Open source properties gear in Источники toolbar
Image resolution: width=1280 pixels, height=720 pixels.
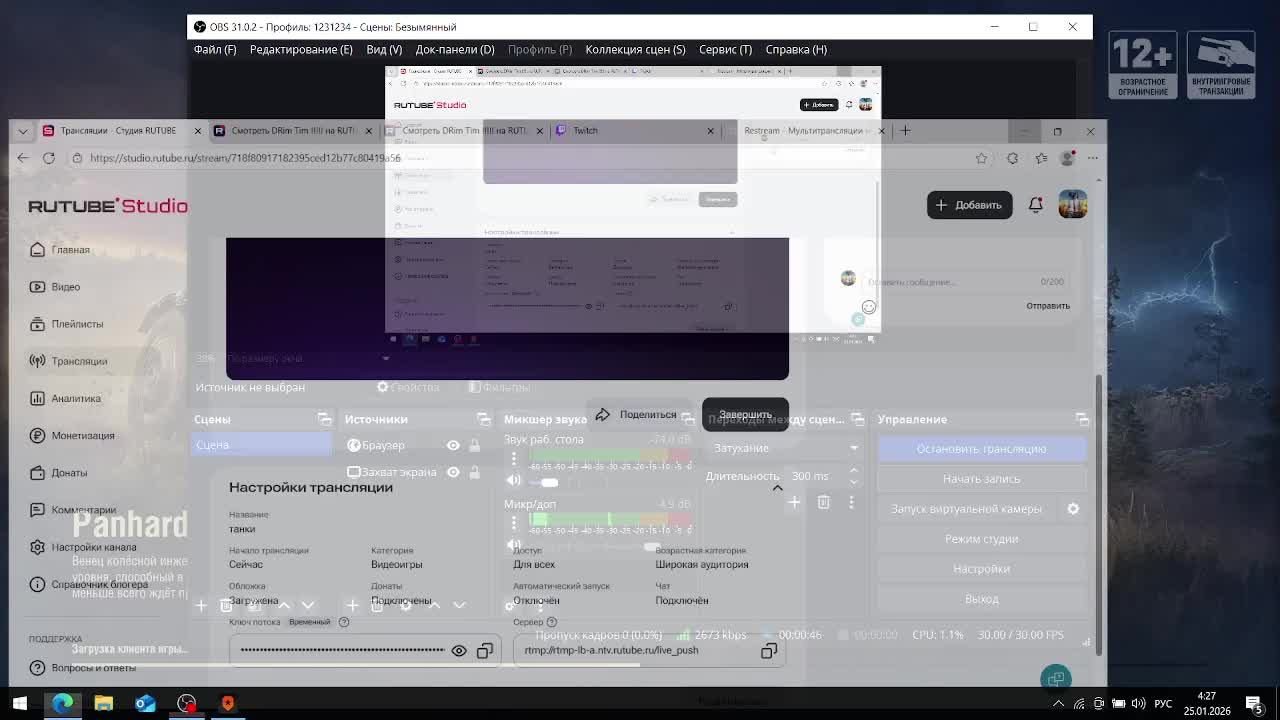click(406, 605)
